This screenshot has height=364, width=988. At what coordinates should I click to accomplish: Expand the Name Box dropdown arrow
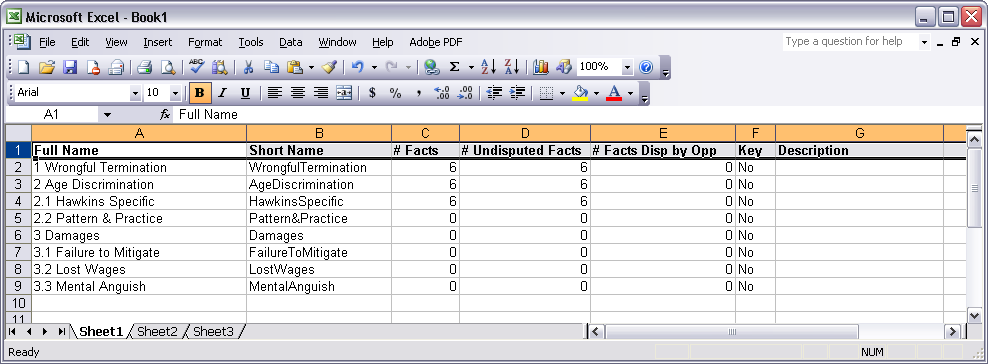(107, 115)
